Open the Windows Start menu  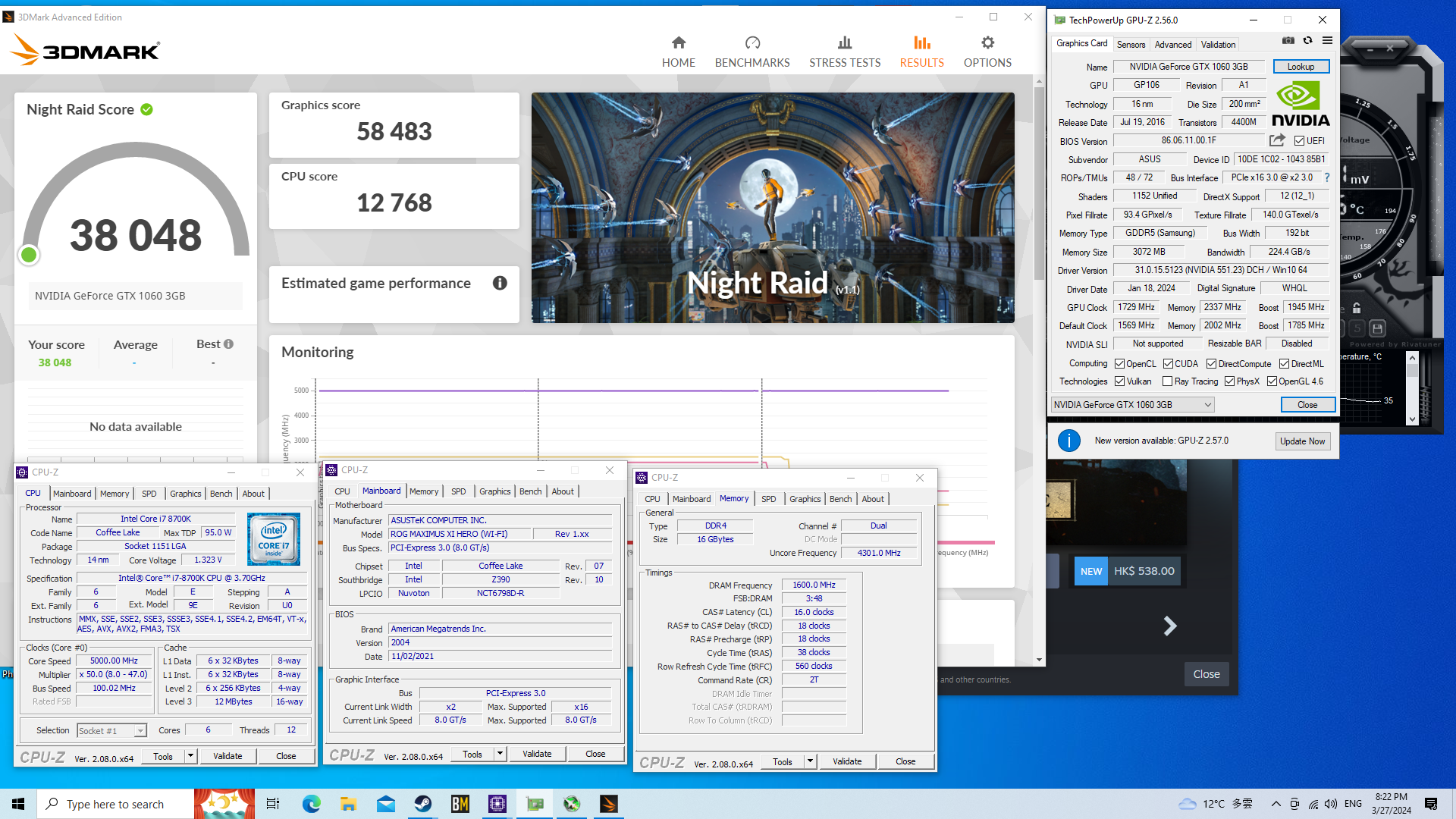pyautogui.click(x=18, y=804)
